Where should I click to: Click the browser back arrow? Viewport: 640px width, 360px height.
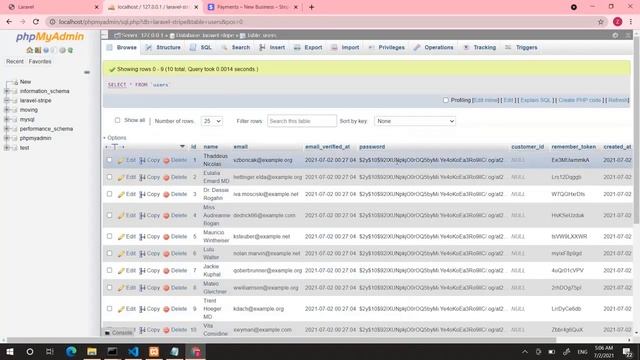point(9,22)
